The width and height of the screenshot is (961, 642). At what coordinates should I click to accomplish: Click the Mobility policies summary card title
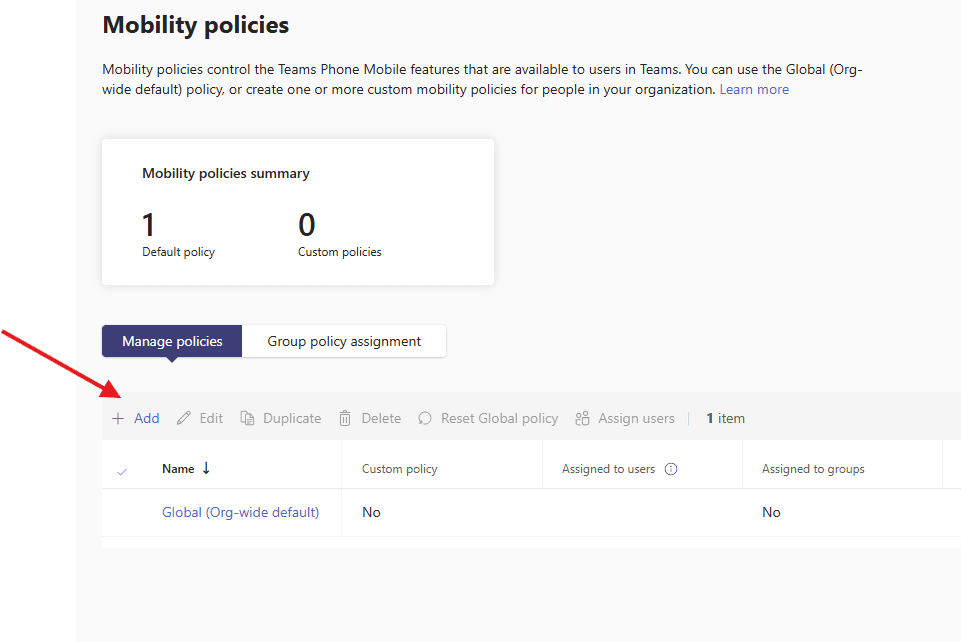[x=226, y=173]
